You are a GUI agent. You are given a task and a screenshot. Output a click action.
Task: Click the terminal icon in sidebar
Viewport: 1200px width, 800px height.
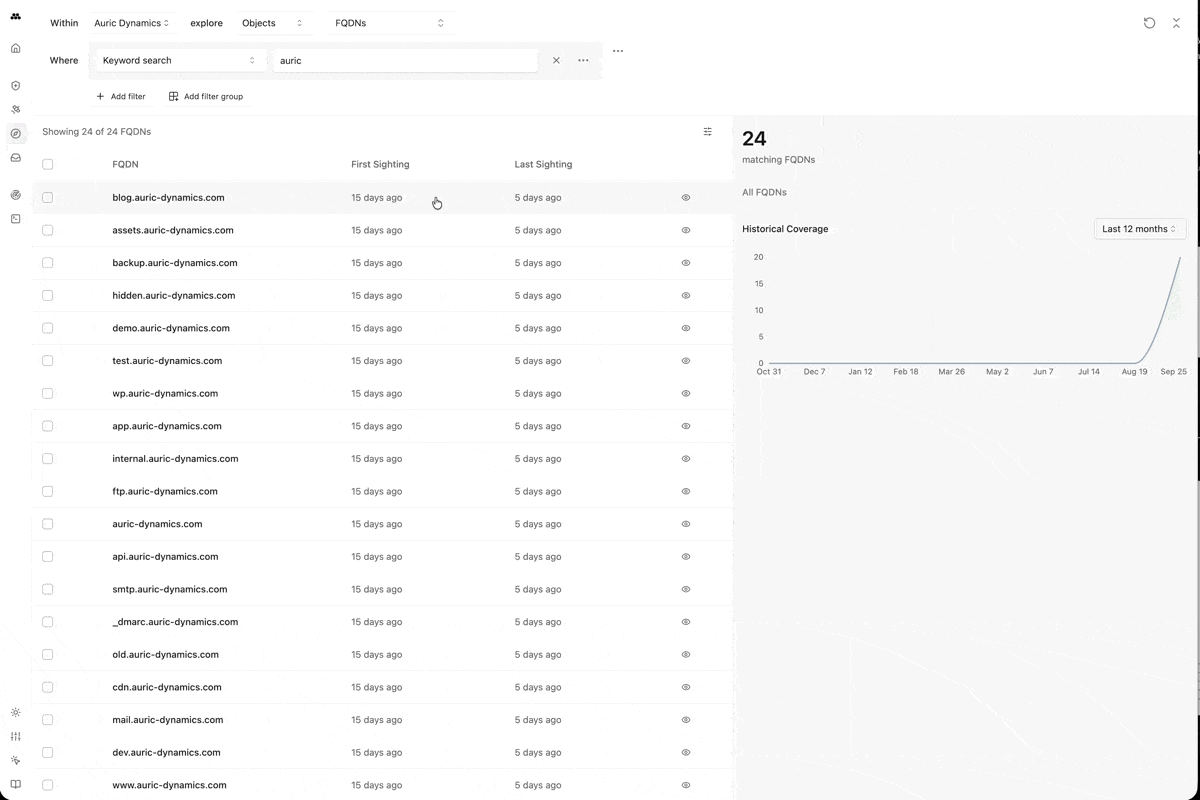tap(15, 218)
